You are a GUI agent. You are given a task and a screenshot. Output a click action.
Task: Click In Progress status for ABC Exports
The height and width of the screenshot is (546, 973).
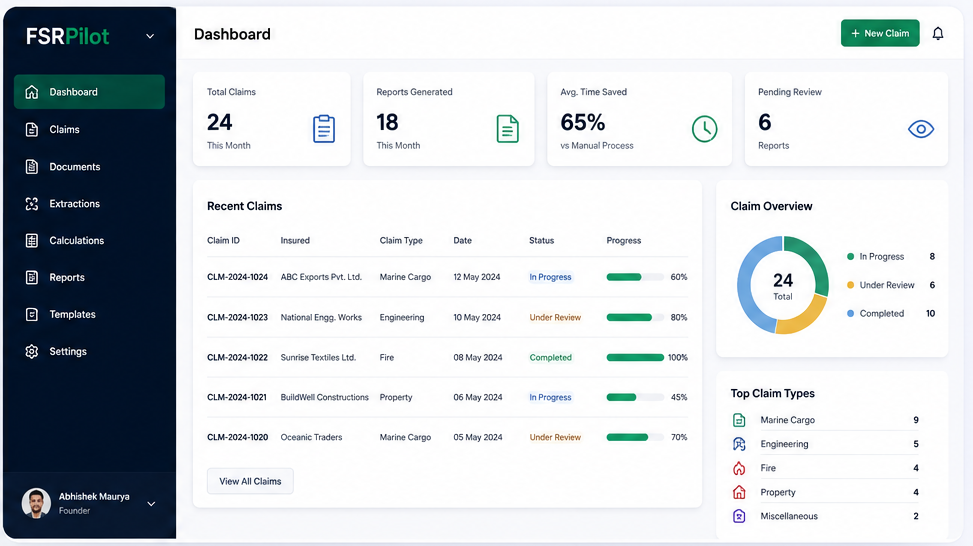pos(550,277)
